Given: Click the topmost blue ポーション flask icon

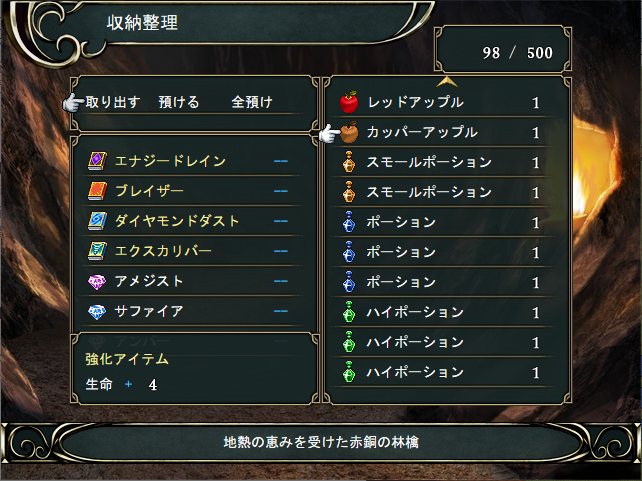Looking at the screenshot, I should click(349, 222).
